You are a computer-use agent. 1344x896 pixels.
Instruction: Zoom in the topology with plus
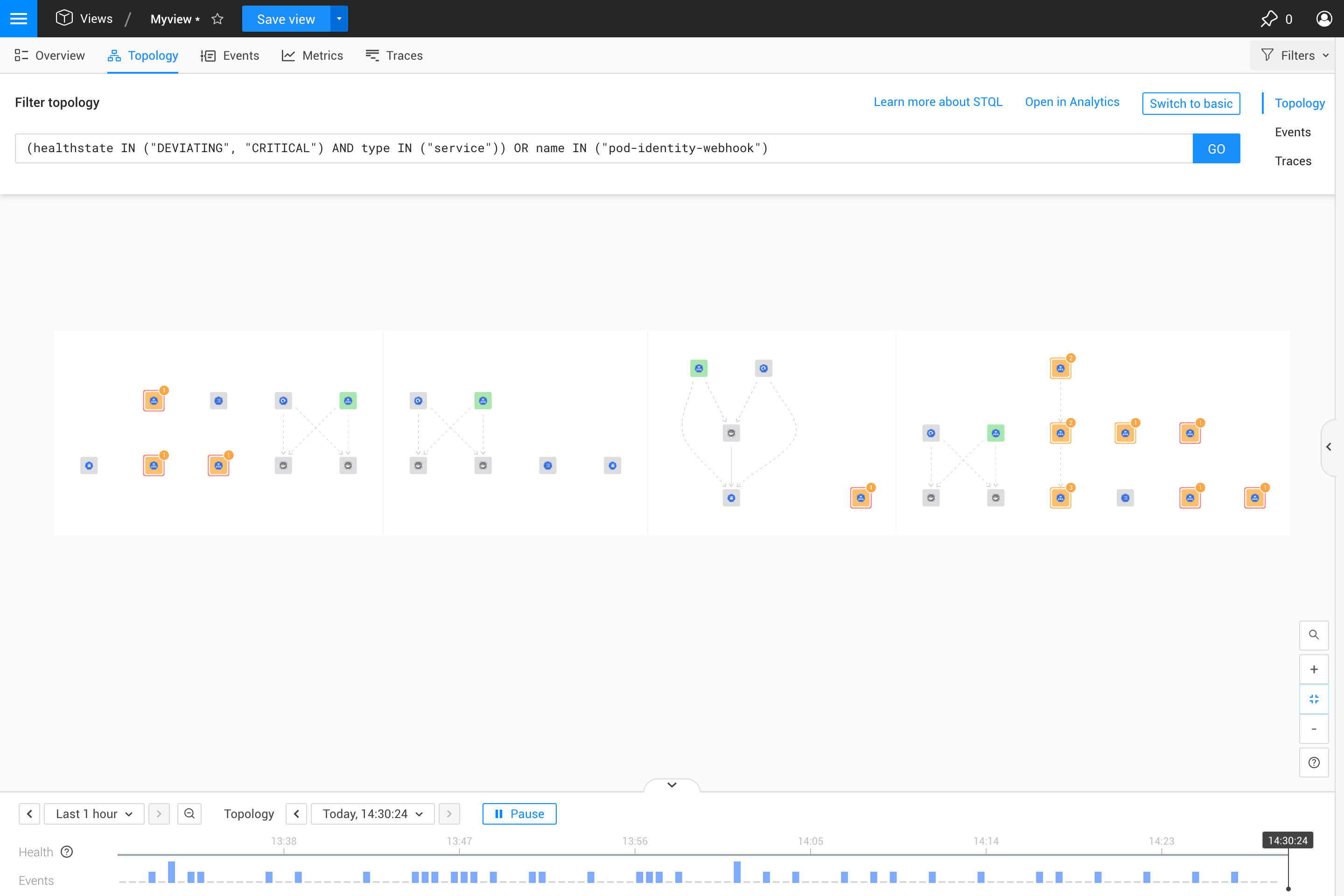[x=1313, y=669]
